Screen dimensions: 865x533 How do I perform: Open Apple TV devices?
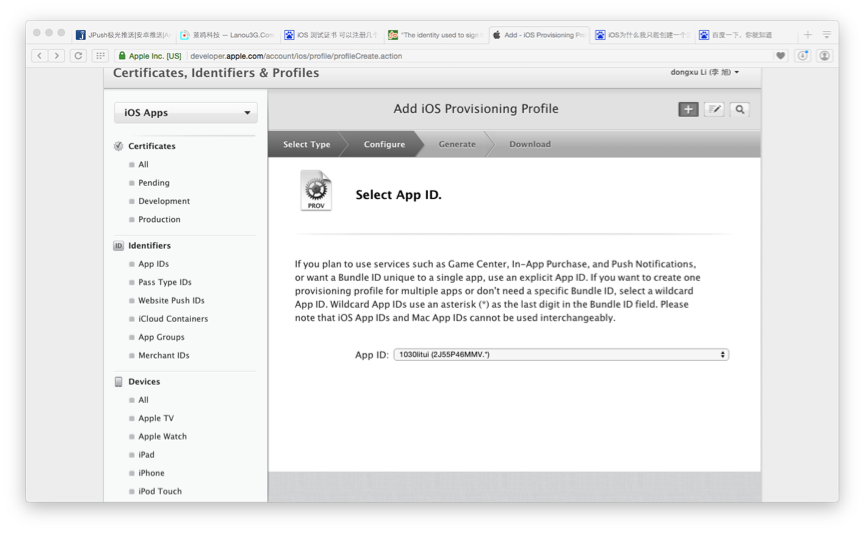point(156,418)
